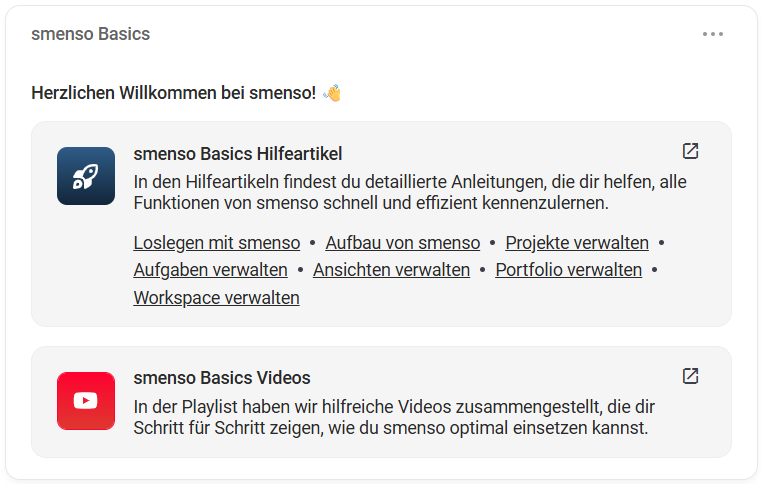763x484 pixels.
Task: Click the waving hand emoji
Action: 332,94
